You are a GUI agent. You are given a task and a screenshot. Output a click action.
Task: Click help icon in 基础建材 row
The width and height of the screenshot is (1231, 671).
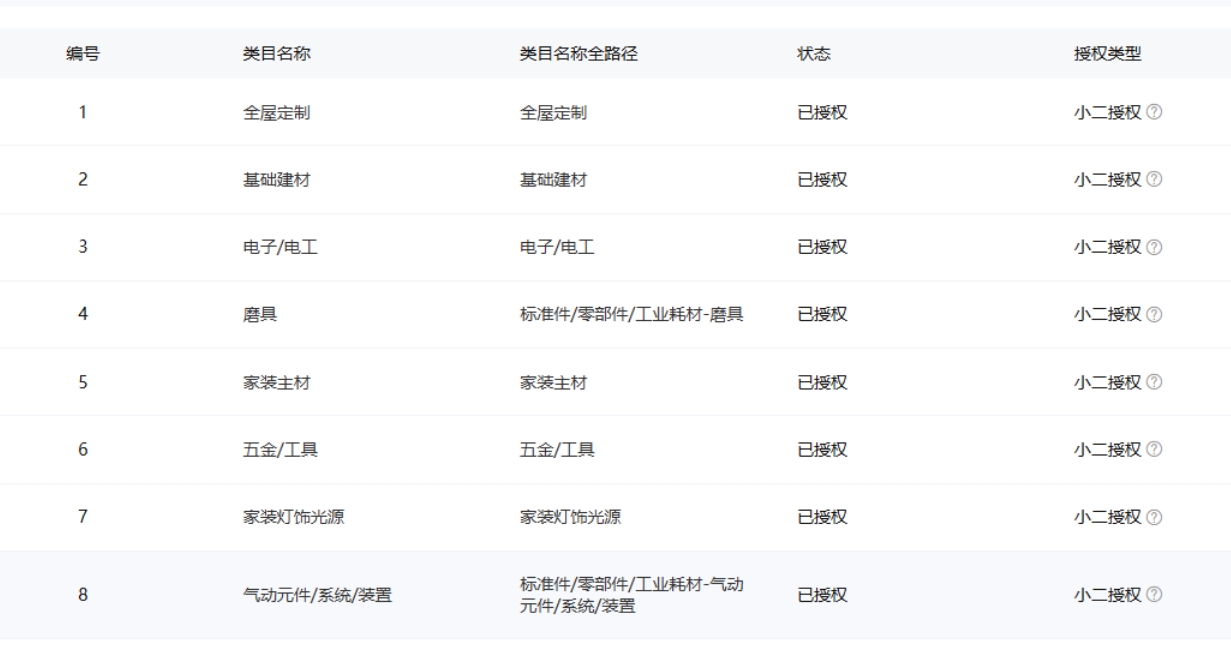1156,180
